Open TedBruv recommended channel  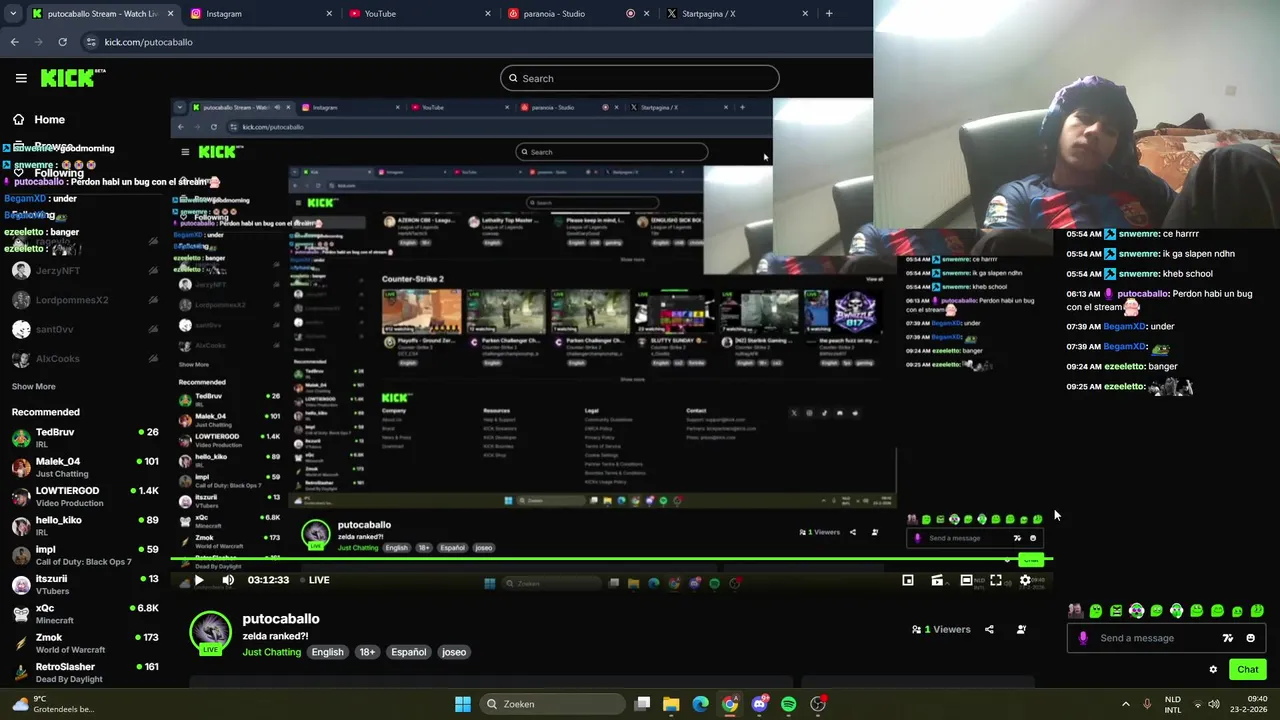tap(85, 437)
